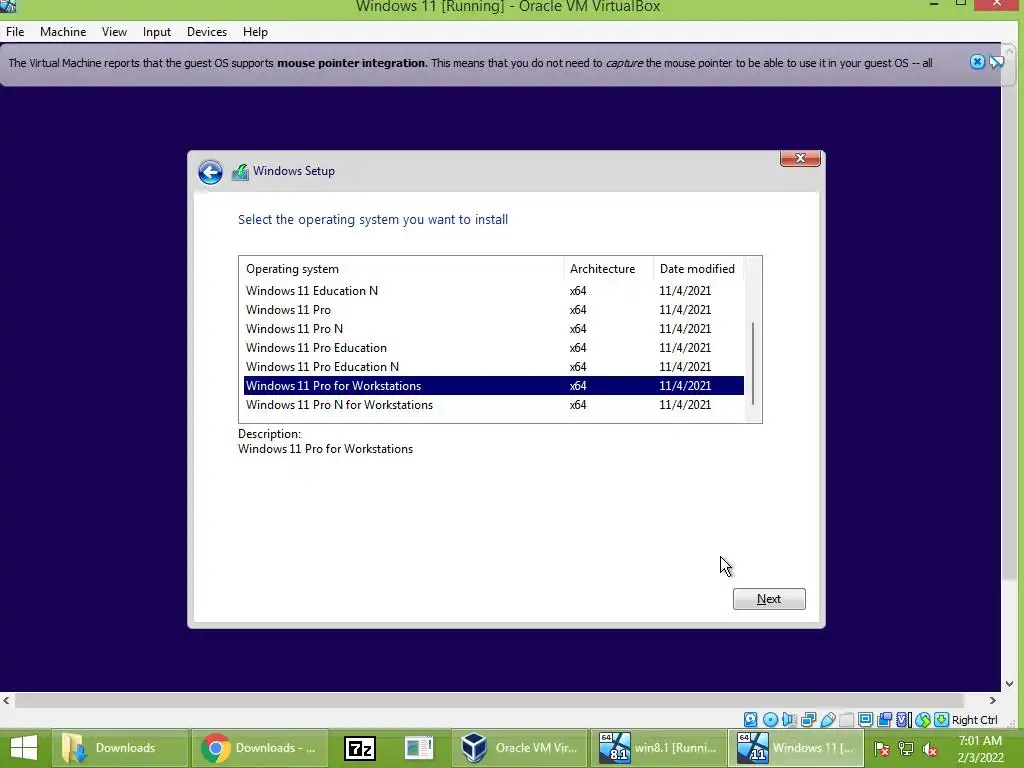The image size is (1024, 768).
Task: Click the mouse integration status icon
Action: click(923, 720)
